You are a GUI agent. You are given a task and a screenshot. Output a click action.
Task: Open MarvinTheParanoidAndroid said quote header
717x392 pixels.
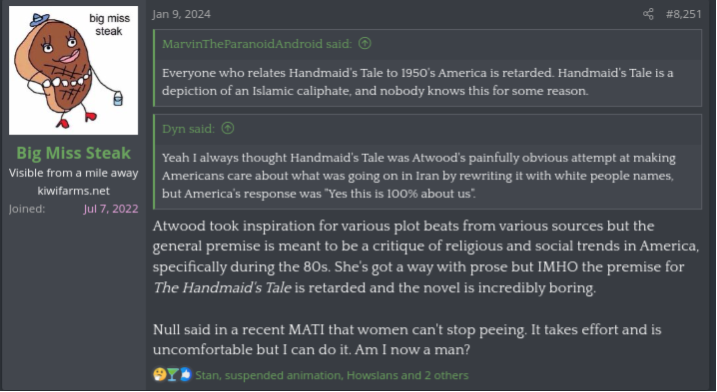tap(257, 44)
